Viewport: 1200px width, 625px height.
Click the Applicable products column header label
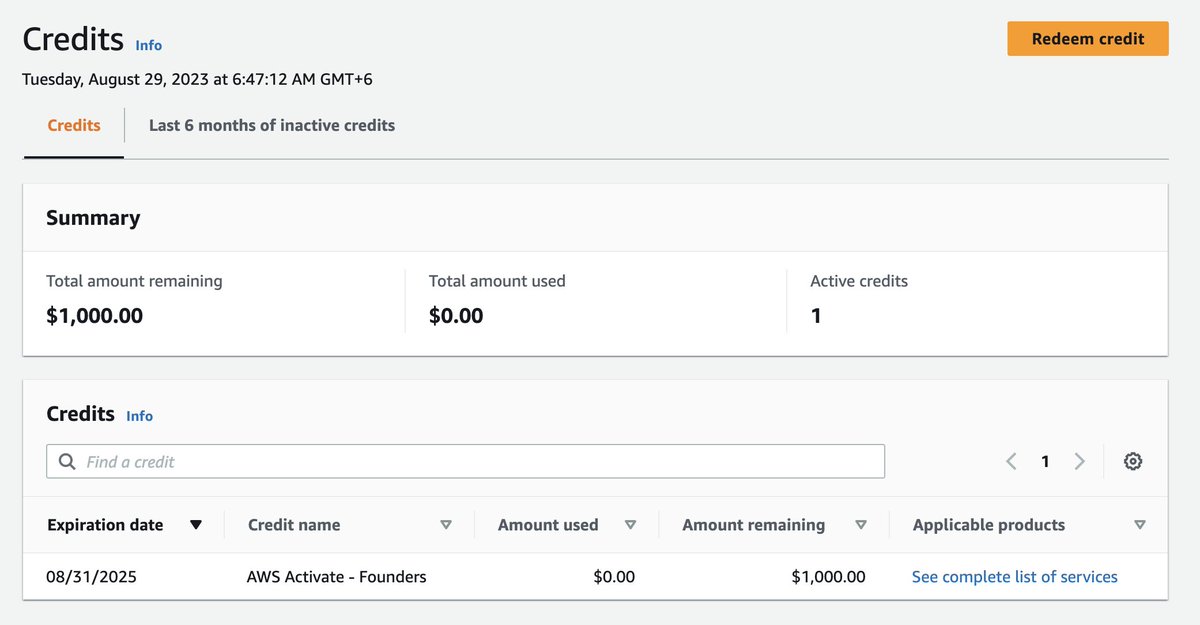(x=989, y=525)
